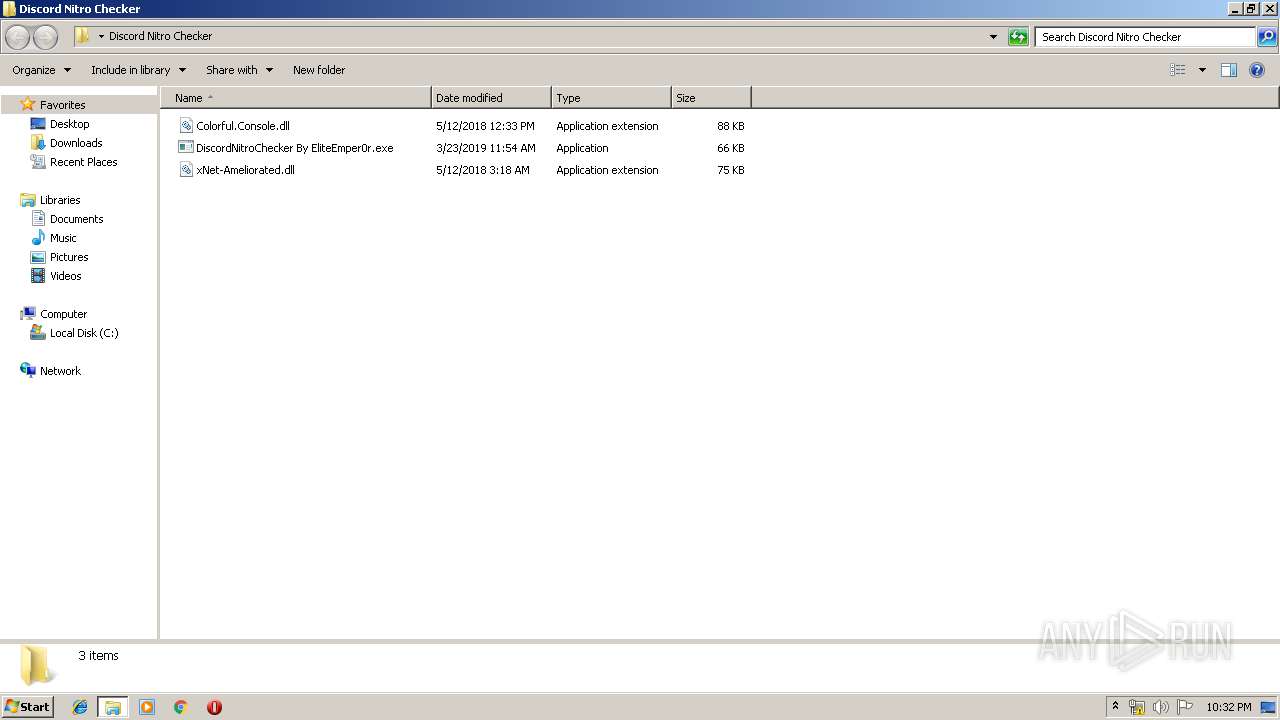Click the Show desktop tray button
1280x720 pixels.
(1268, 707)
